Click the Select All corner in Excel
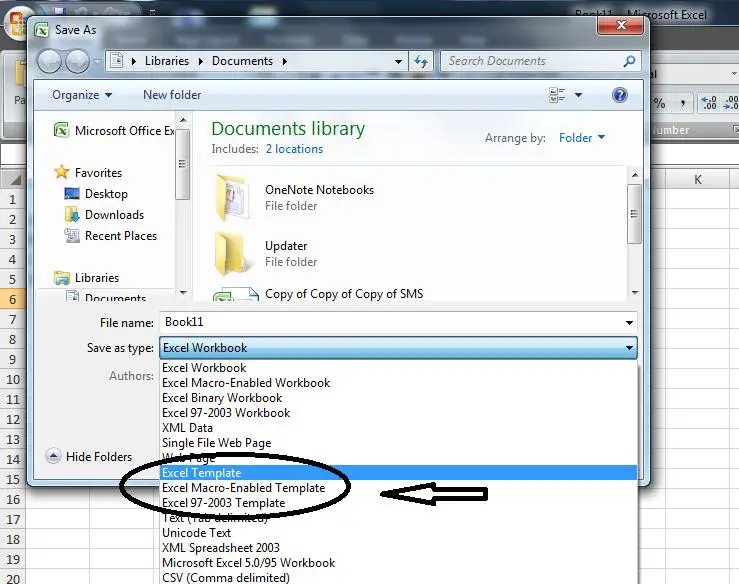The image size is (739, 584). (13, 180)
